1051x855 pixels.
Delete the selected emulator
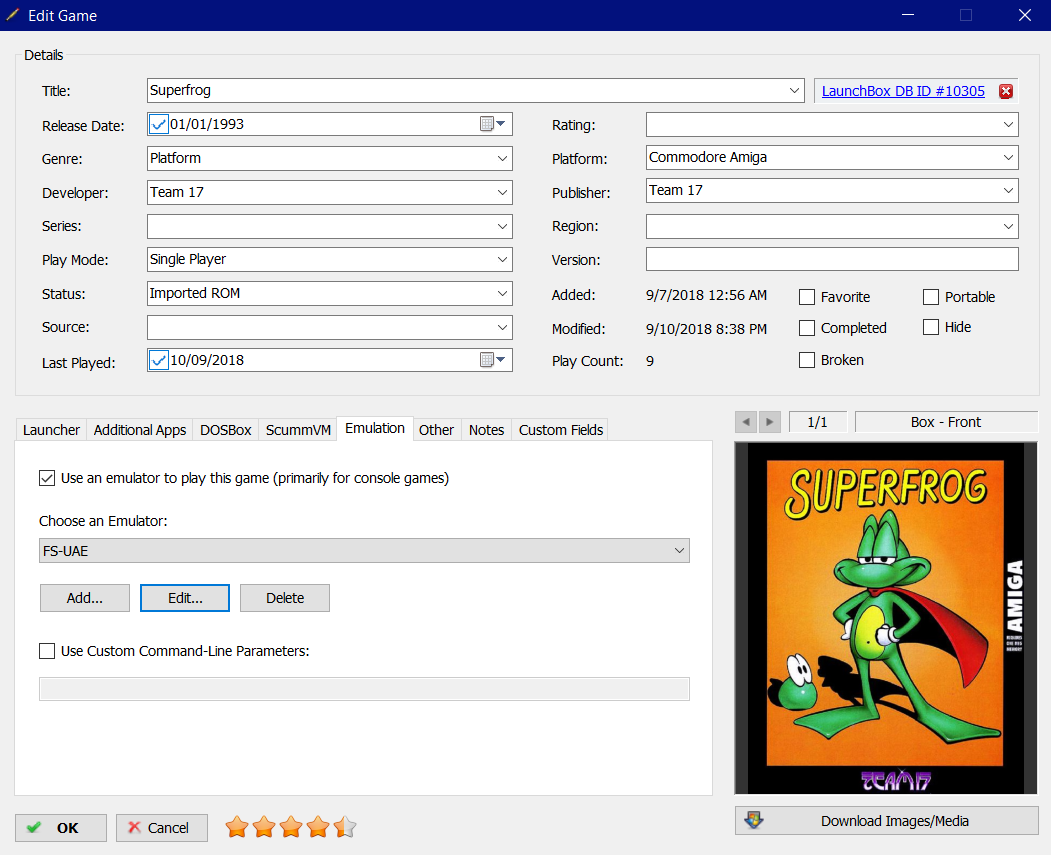285,598
